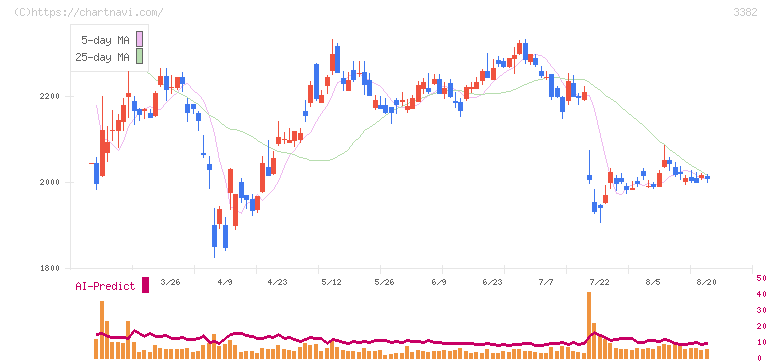The image size is (772, 361).
Task: Click the crimson AI-Predict legend swatch
Action: coord(145,285)
